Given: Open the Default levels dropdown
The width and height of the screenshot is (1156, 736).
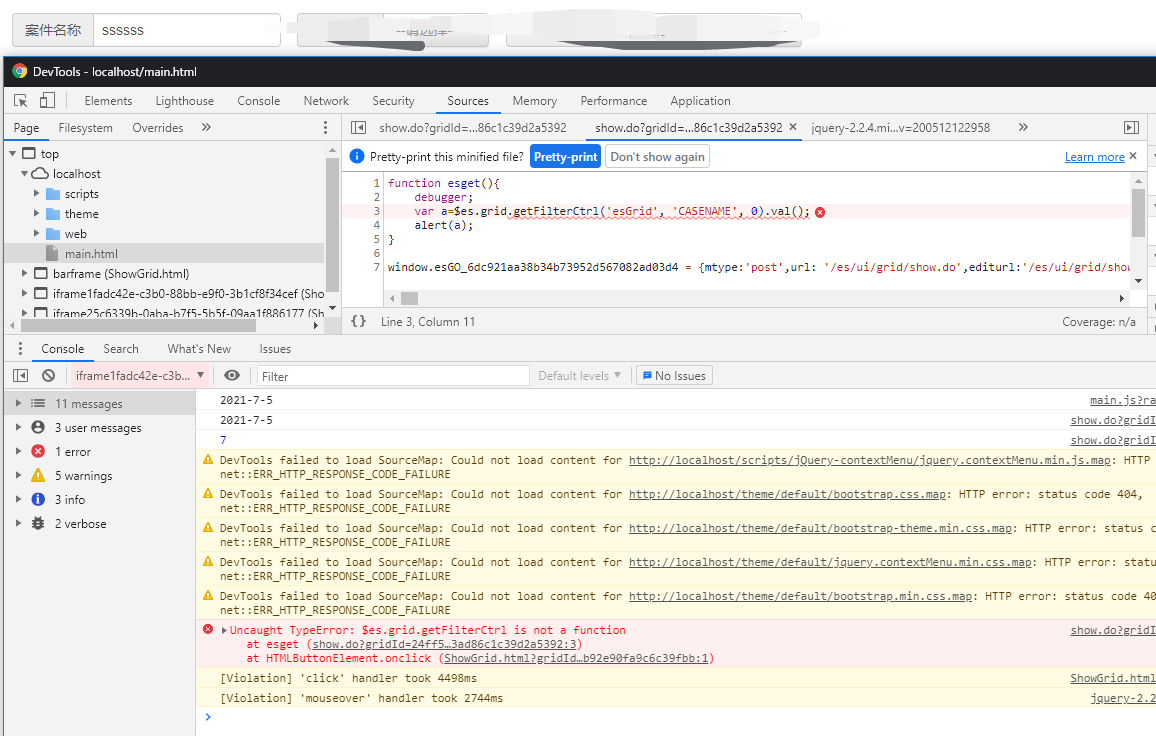Looking at the screenshot, I should point(579,375).
